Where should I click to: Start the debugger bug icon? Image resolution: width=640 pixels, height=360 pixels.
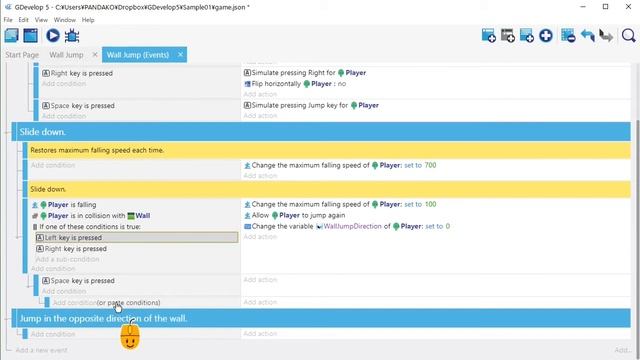[x=72, y=36]
